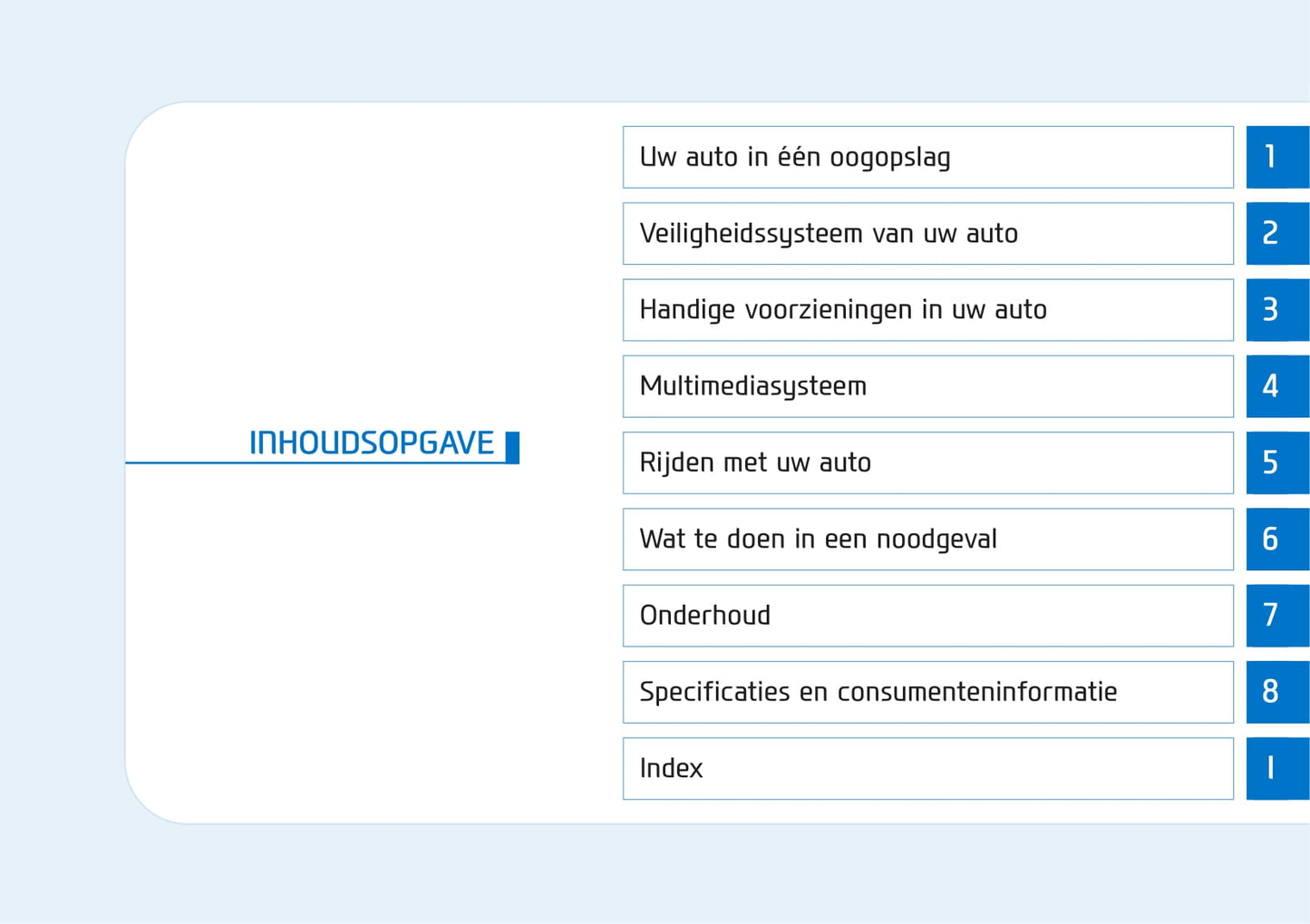
Task: Go to the Onderhoud chapter
Action: (x=927, y=616)
